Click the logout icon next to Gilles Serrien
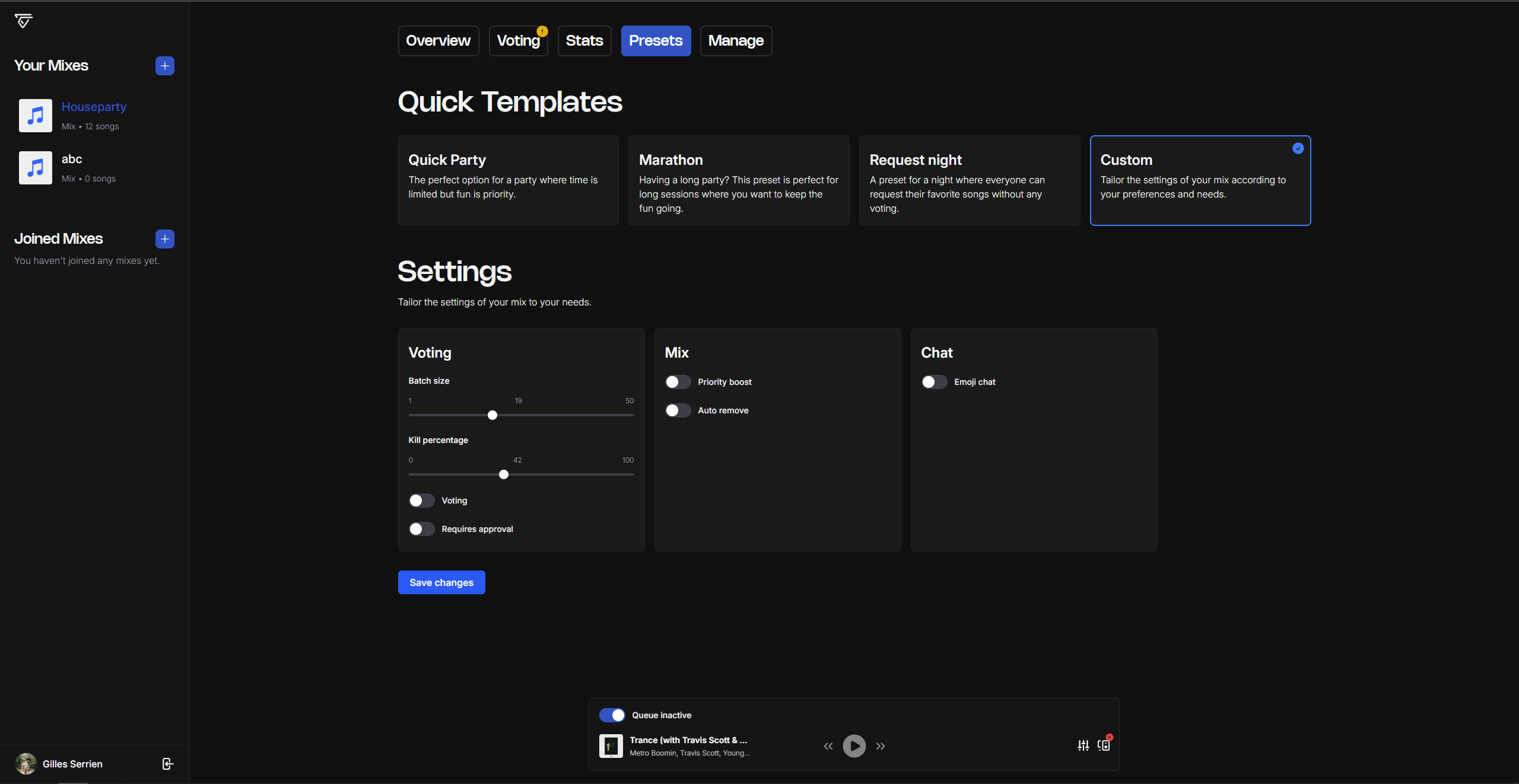 (x=168, y=764)
